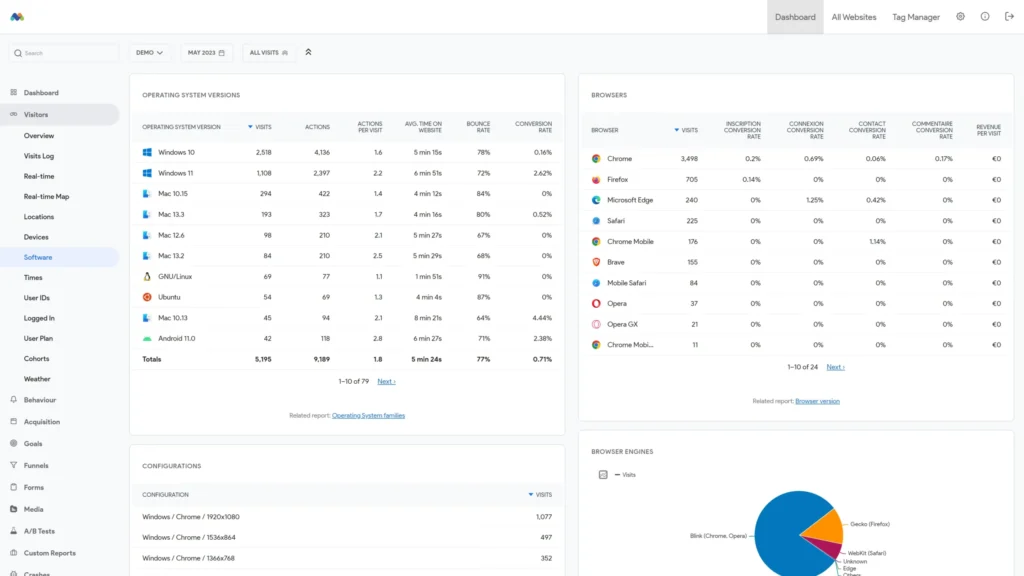Click the sidebar Search field

click(x=65, y=53)
